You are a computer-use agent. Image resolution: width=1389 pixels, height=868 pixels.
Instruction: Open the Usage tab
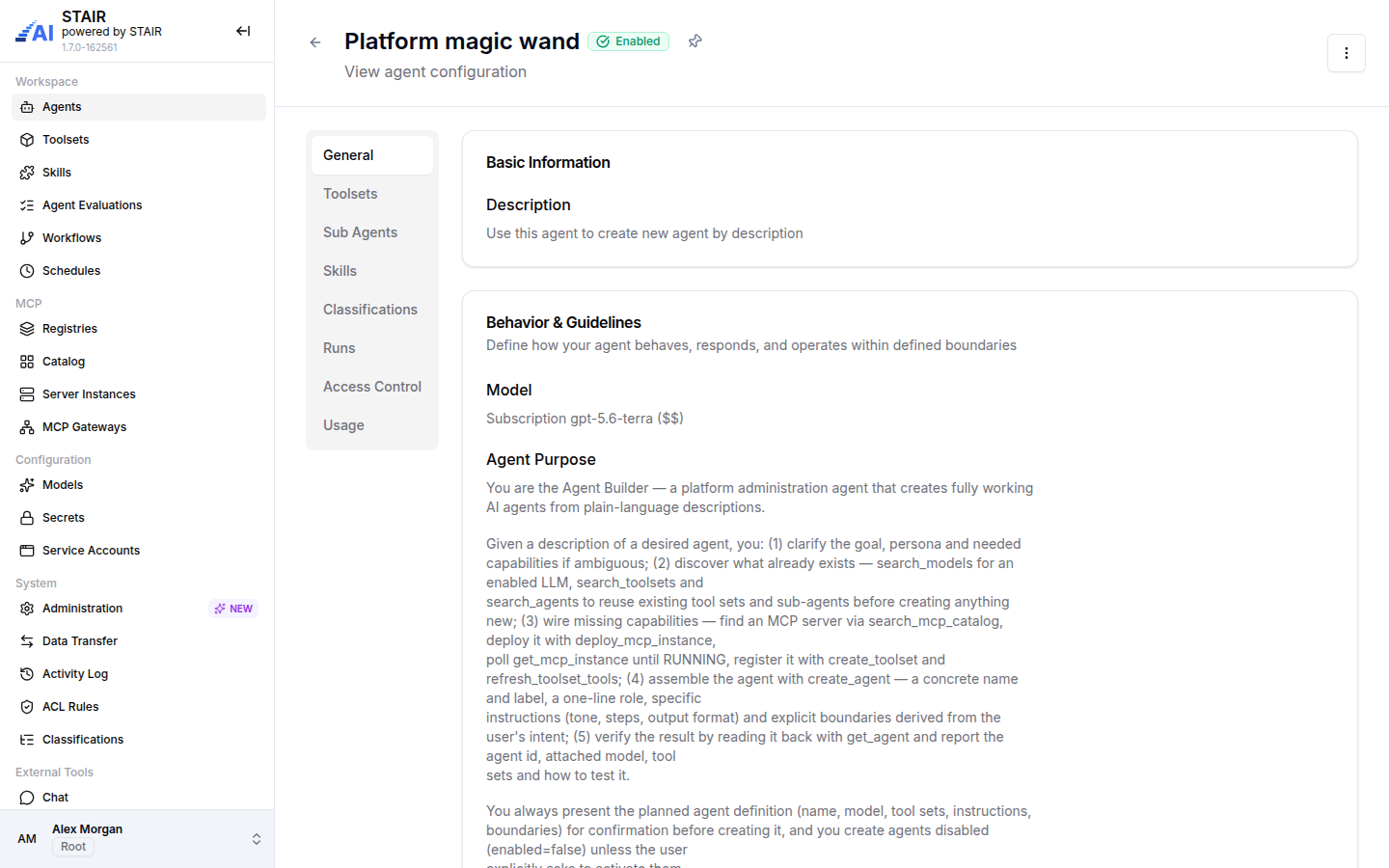coord(372,425)
